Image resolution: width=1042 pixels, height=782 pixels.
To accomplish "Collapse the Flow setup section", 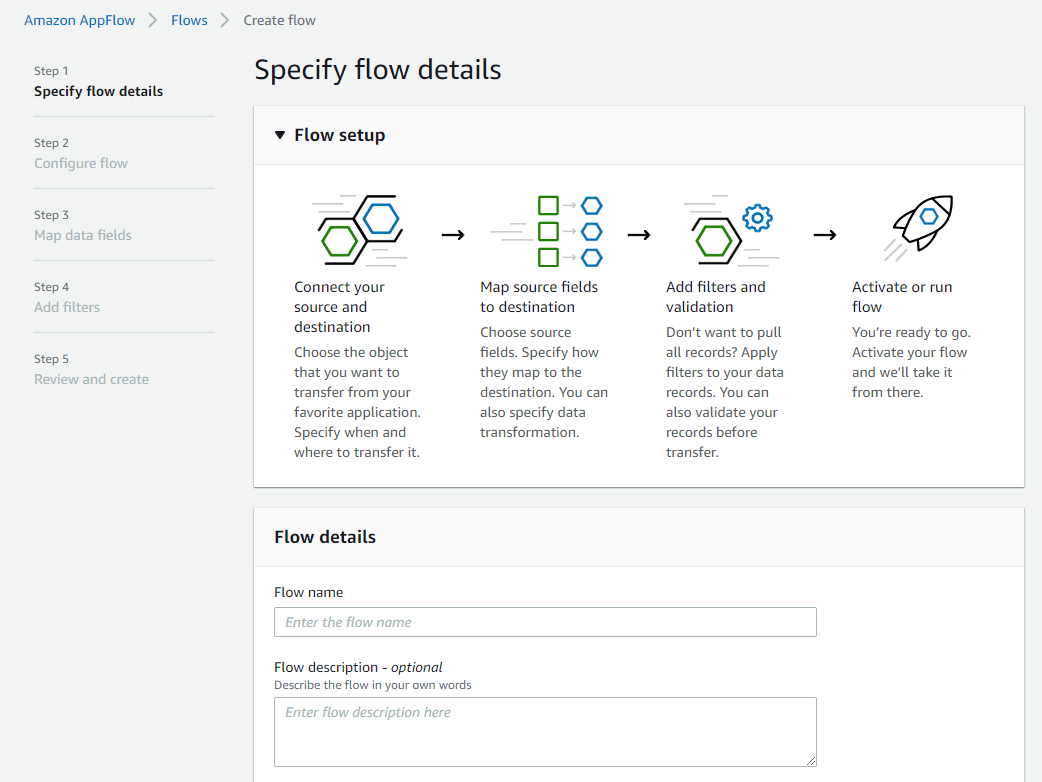I will [280, 135].
